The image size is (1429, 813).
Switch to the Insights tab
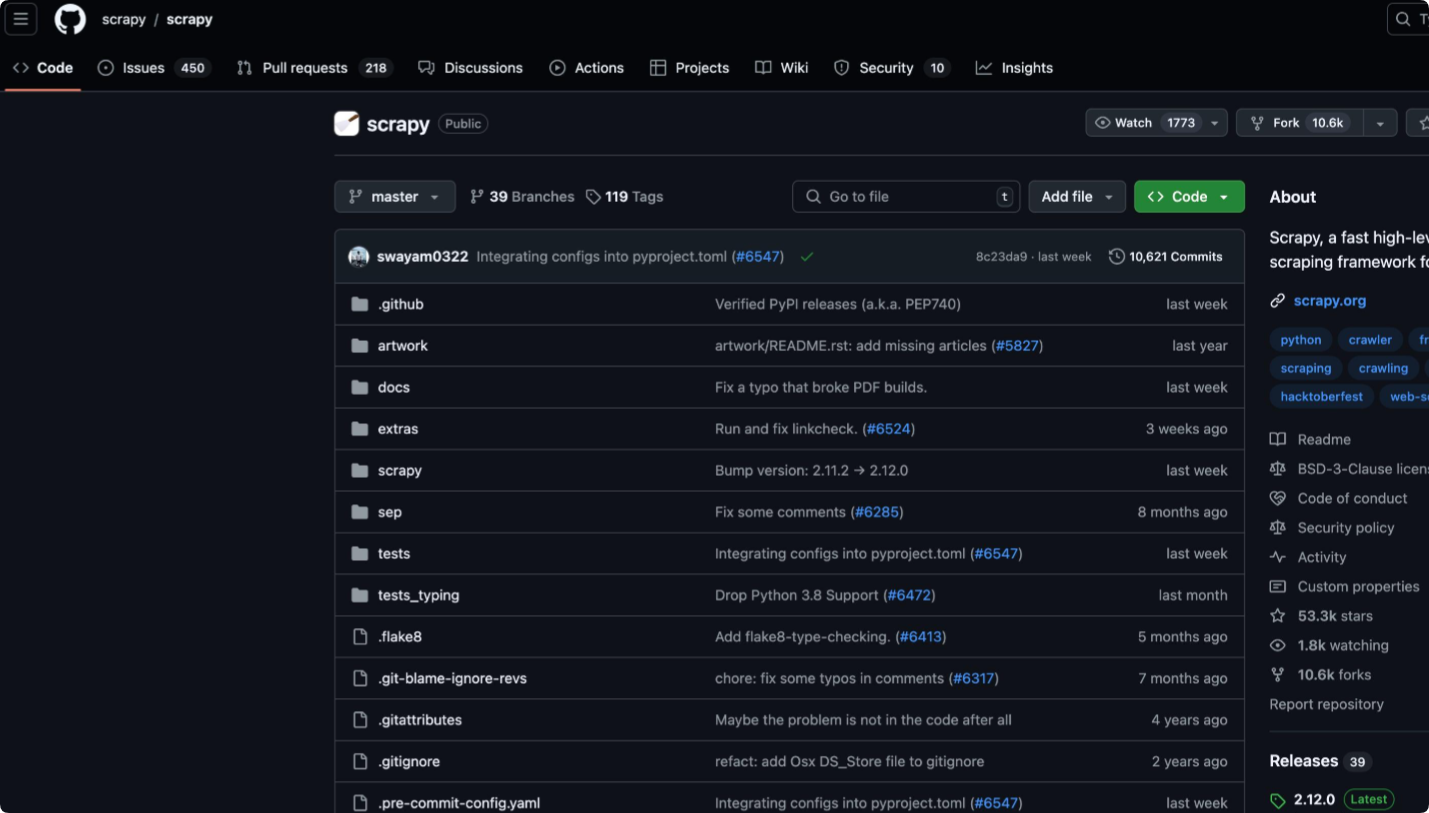[1015, 68]
